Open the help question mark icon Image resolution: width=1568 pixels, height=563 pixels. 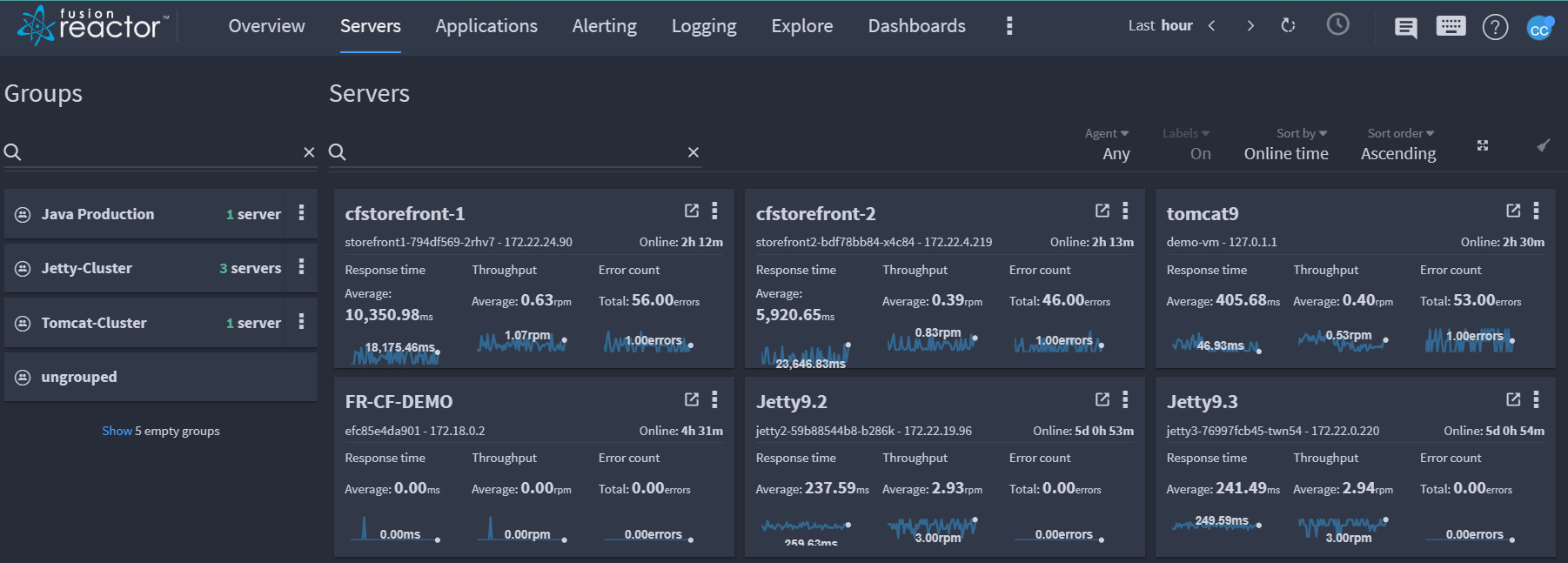coord(1495,27)
